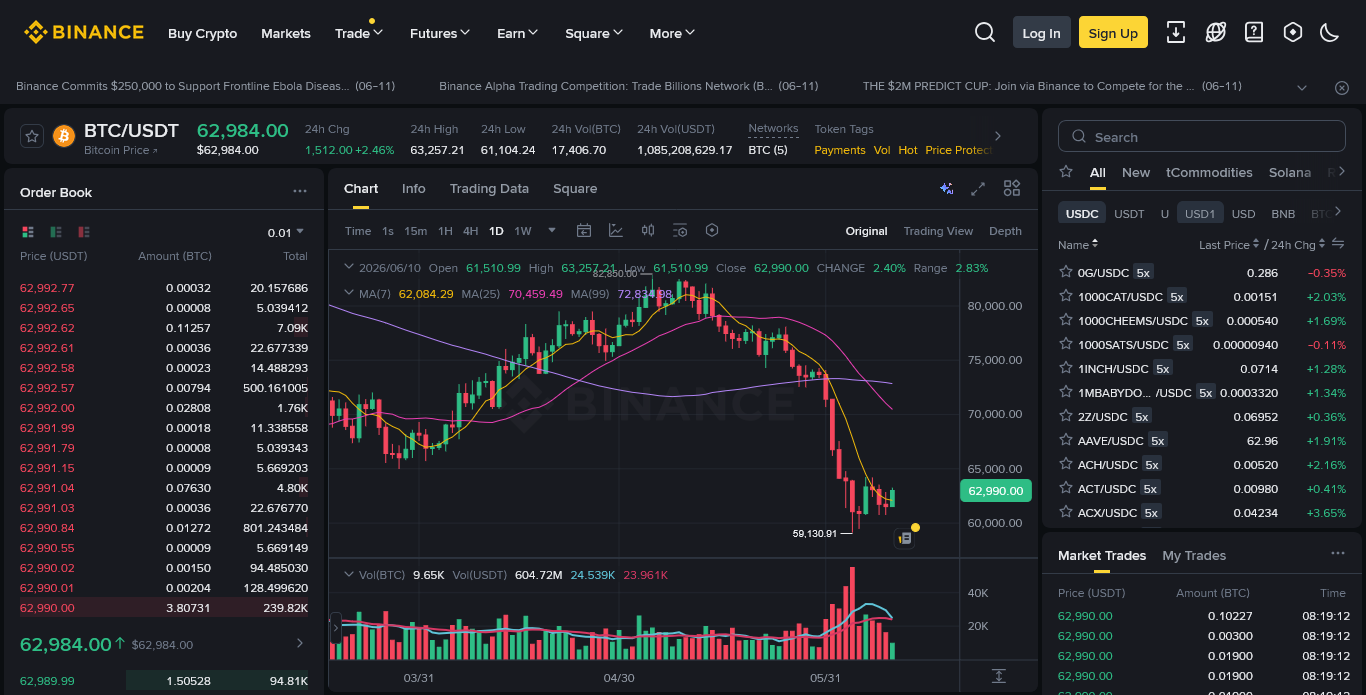Open the 0.01 price grouping dropdown
1366x695 pixels.
click(286, 232)
